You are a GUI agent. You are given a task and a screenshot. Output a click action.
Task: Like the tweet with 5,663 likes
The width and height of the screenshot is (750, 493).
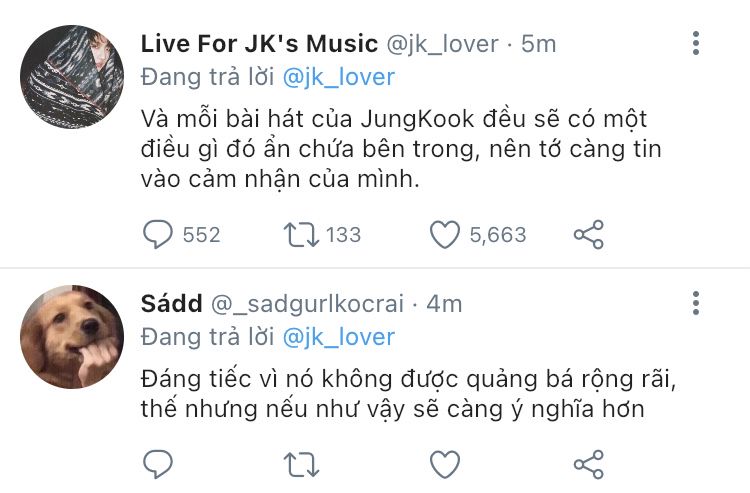(x=445, y=234)
